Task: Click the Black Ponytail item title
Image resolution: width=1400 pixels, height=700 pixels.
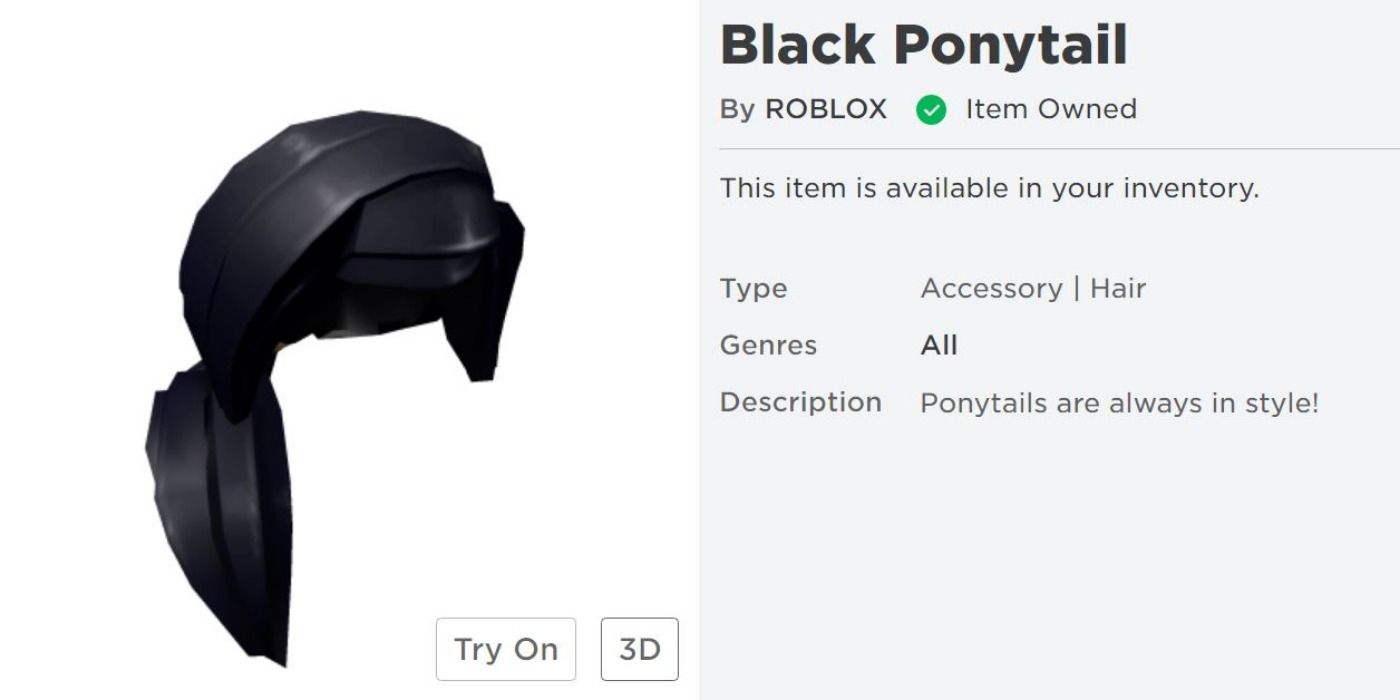Action: click(923, 45)
